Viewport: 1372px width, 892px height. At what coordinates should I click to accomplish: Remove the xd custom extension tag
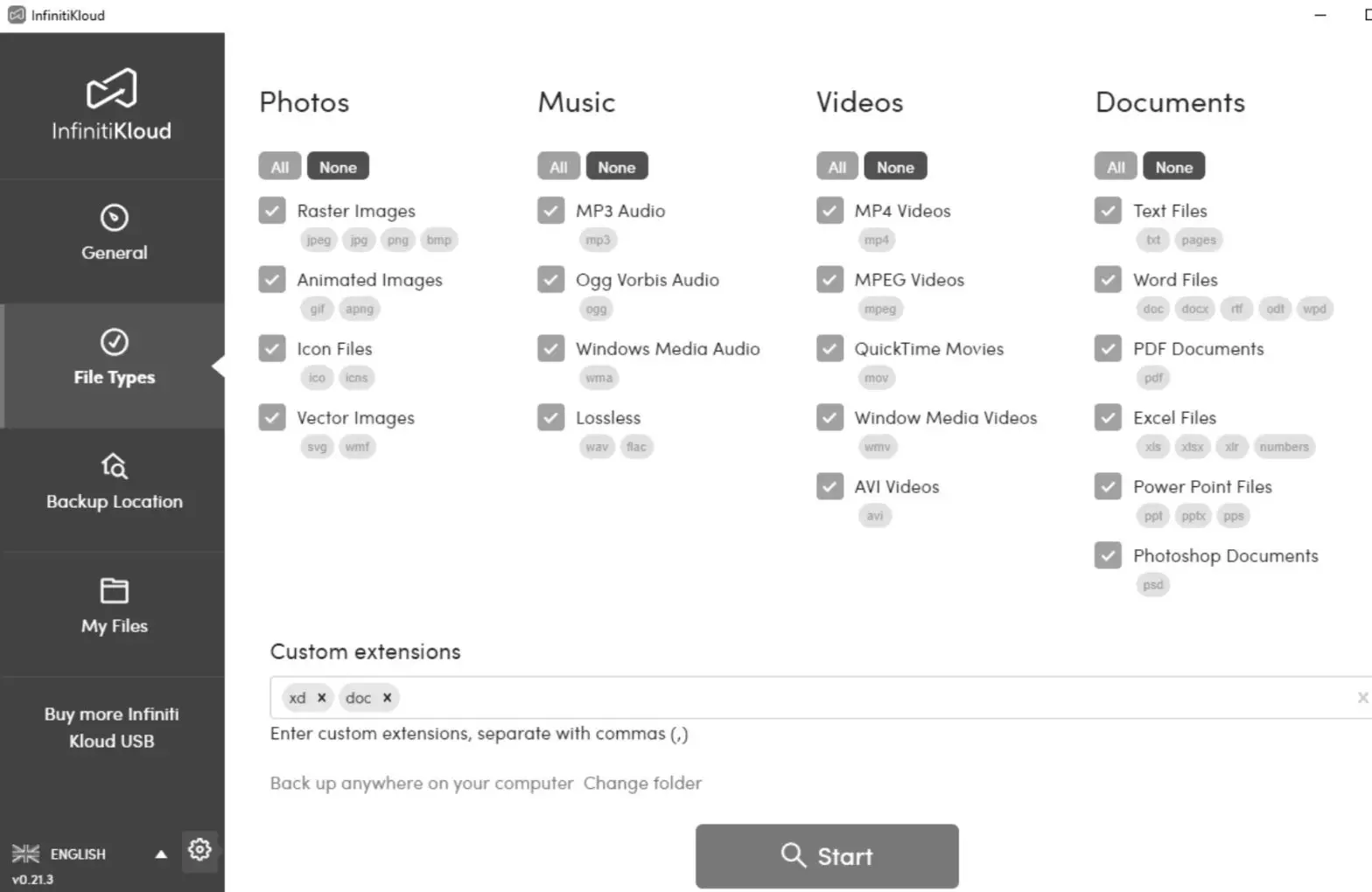coord(322,698)
